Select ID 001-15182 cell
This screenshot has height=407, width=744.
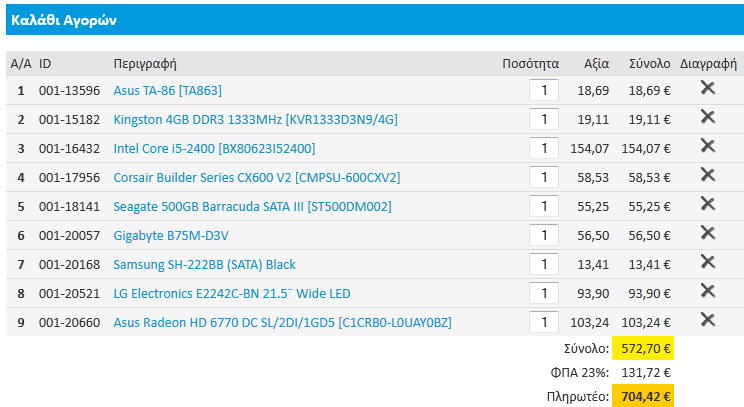click(x=69, y=120)
